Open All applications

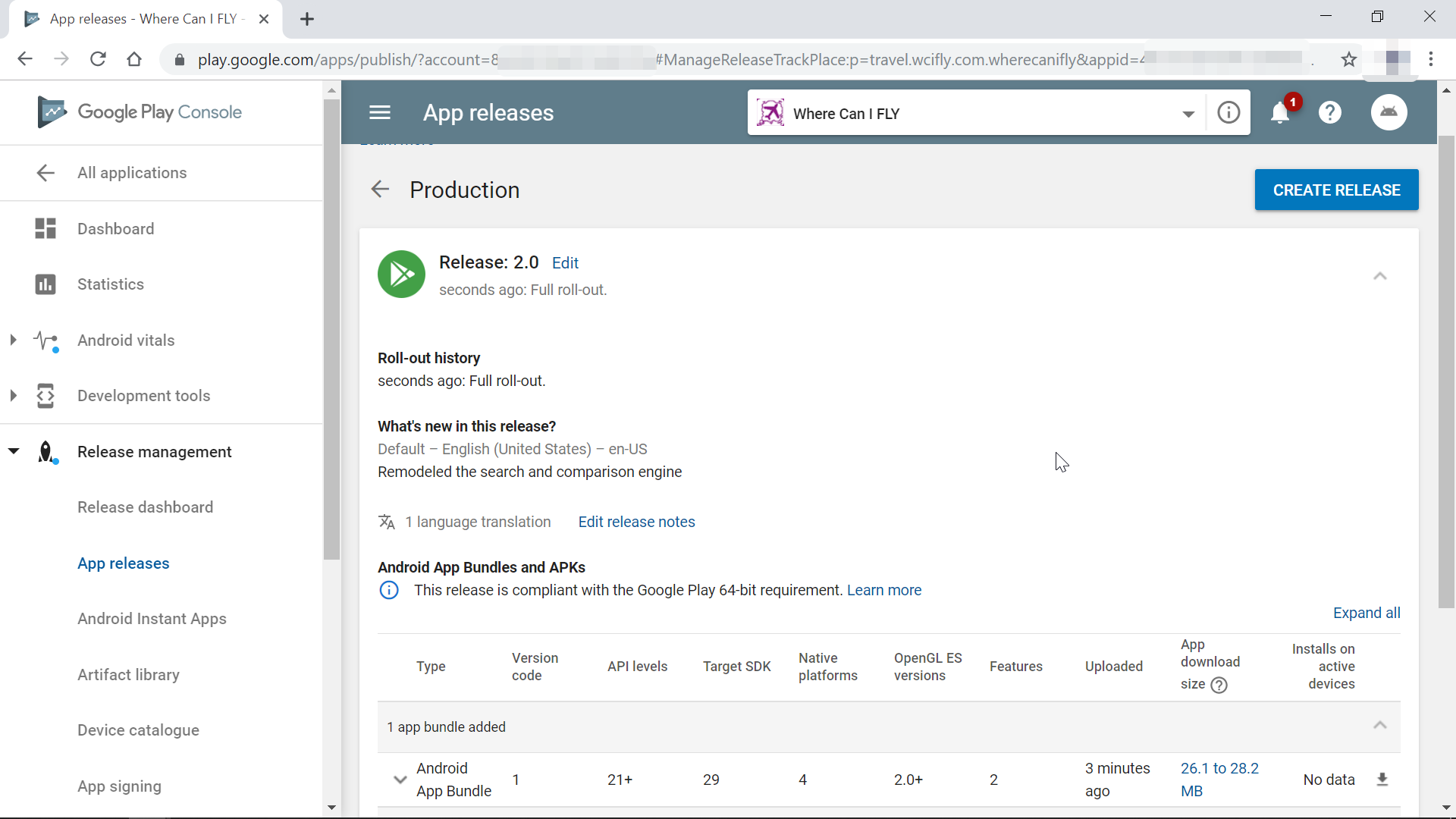(x=132, y=173)
